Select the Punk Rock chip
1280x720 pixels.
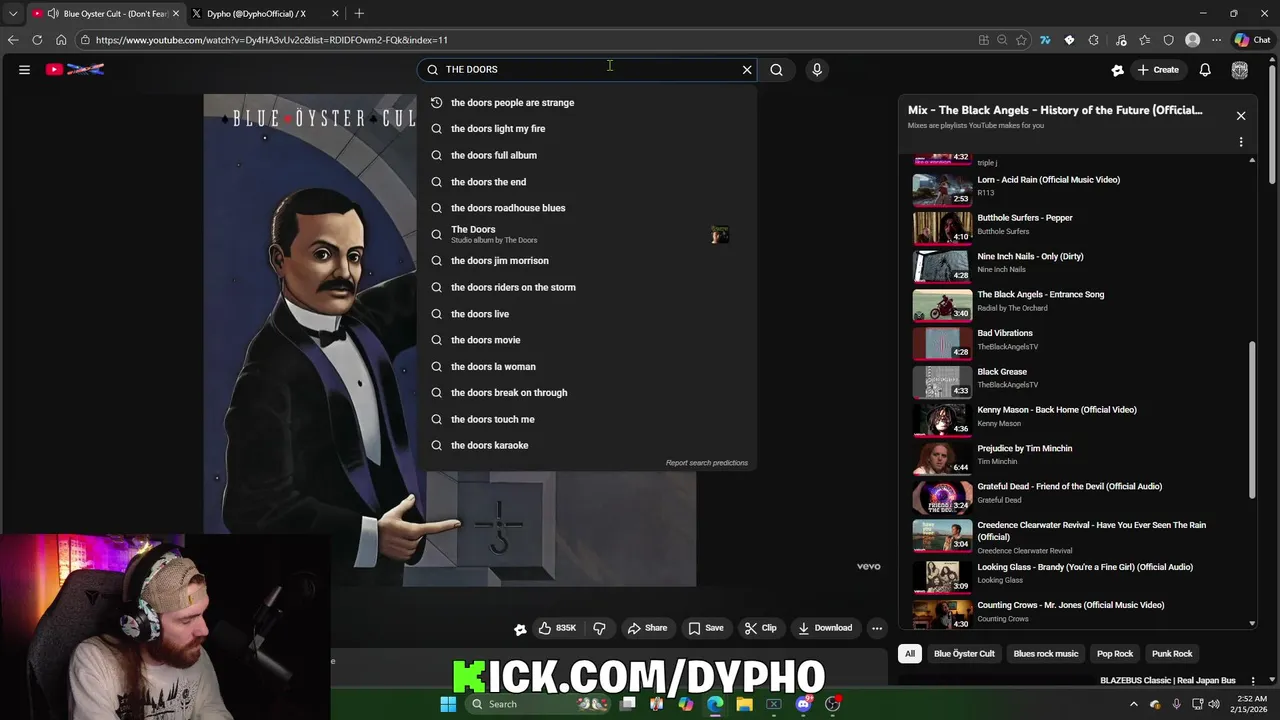pyautogui.click(x=1172, y=654)
